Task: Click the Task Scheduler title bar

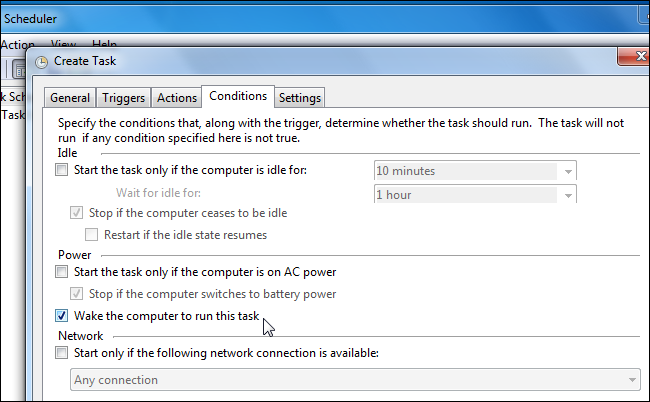Action: tap(315, 19)
